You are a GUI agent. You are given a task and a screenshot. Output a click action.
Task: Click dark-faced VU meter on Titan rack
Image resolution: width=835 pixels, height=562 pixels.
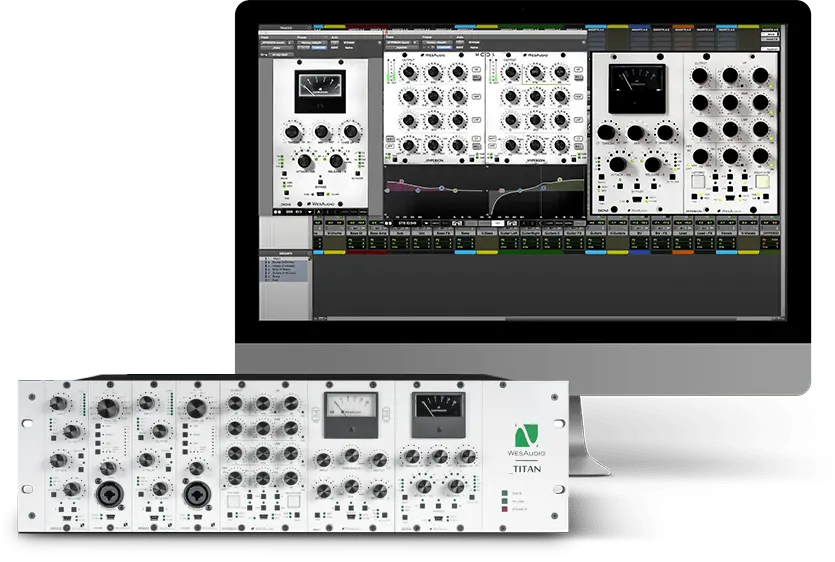click(439, 415)
